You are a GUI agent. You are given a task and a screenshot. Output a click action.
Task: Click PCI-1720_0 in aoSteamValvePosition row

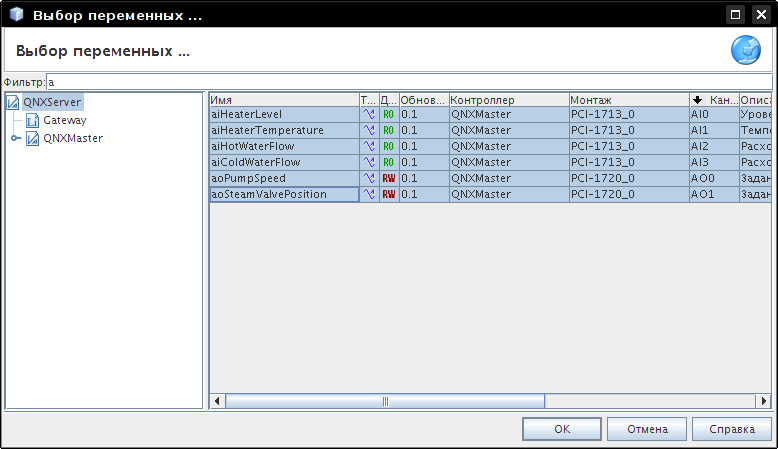click(x=629, y=193)
